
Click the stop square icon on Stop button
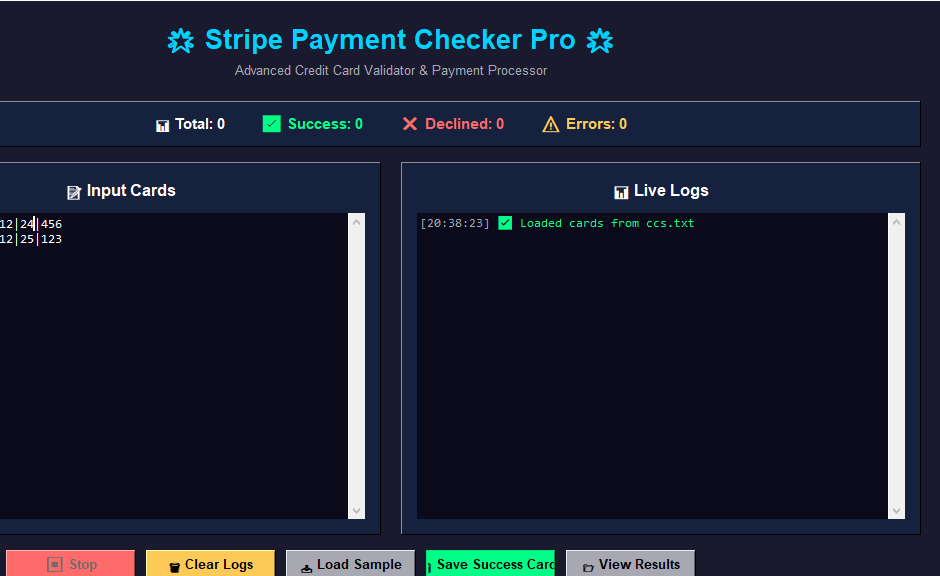click(x=55, y=565)
